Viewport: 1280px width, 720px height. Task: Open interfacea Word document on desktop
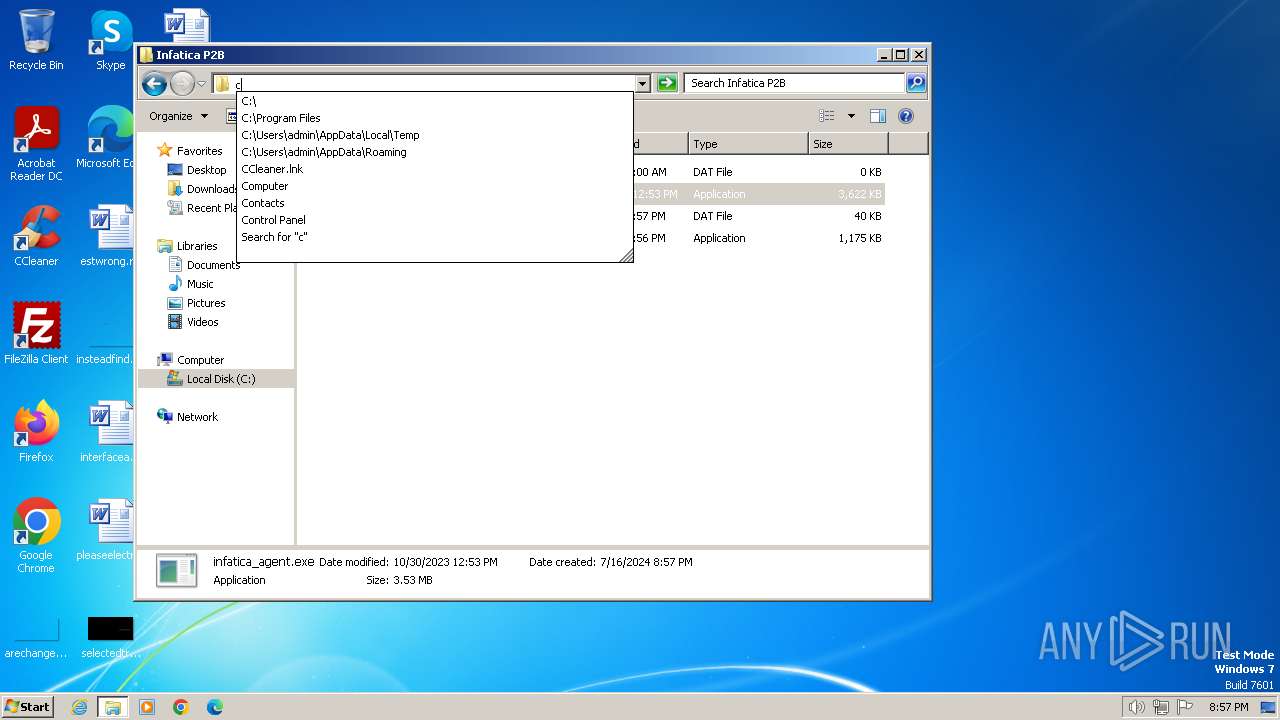click(108, 432)
